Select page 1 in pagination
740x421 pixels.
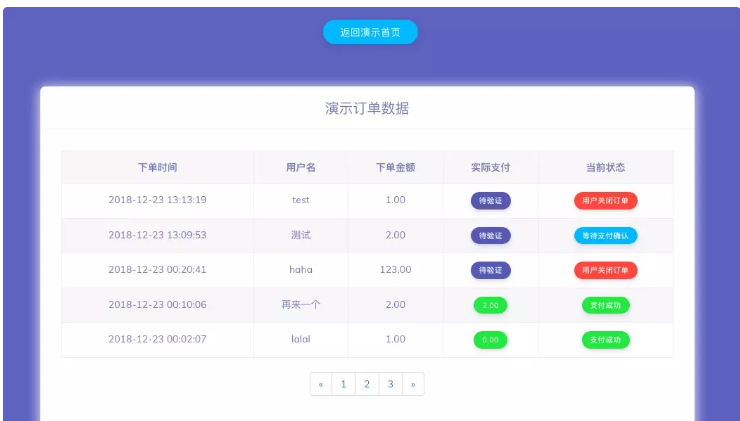343,384
